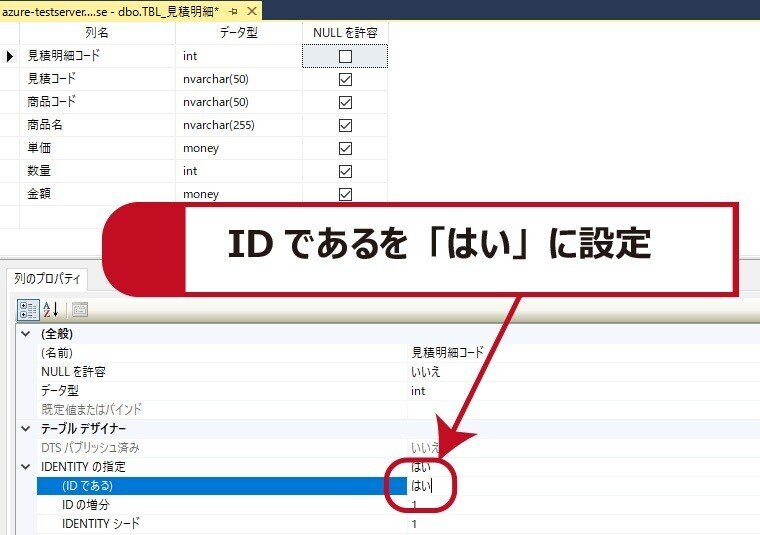The image size is (760, 535).
Task: Click the Categorized view icon in the properties toolbar
Action: [28, 310]
